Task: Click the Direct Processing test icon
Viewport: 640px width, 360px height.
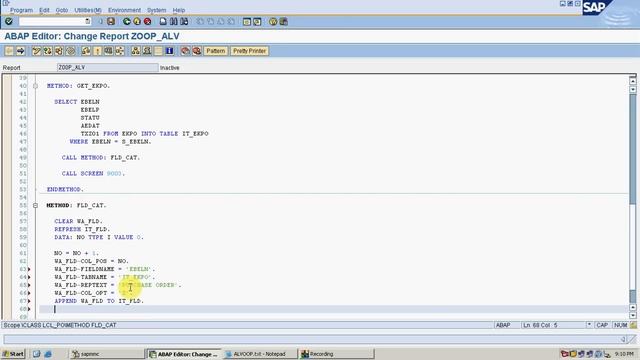Action: pyautogui.click(x=108, y=51)
